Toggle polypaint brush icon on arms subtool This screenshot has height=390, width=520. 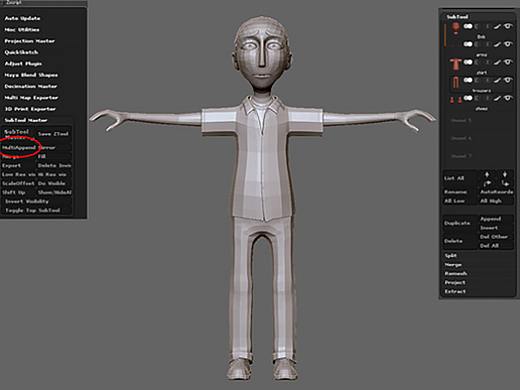[497, 44]
